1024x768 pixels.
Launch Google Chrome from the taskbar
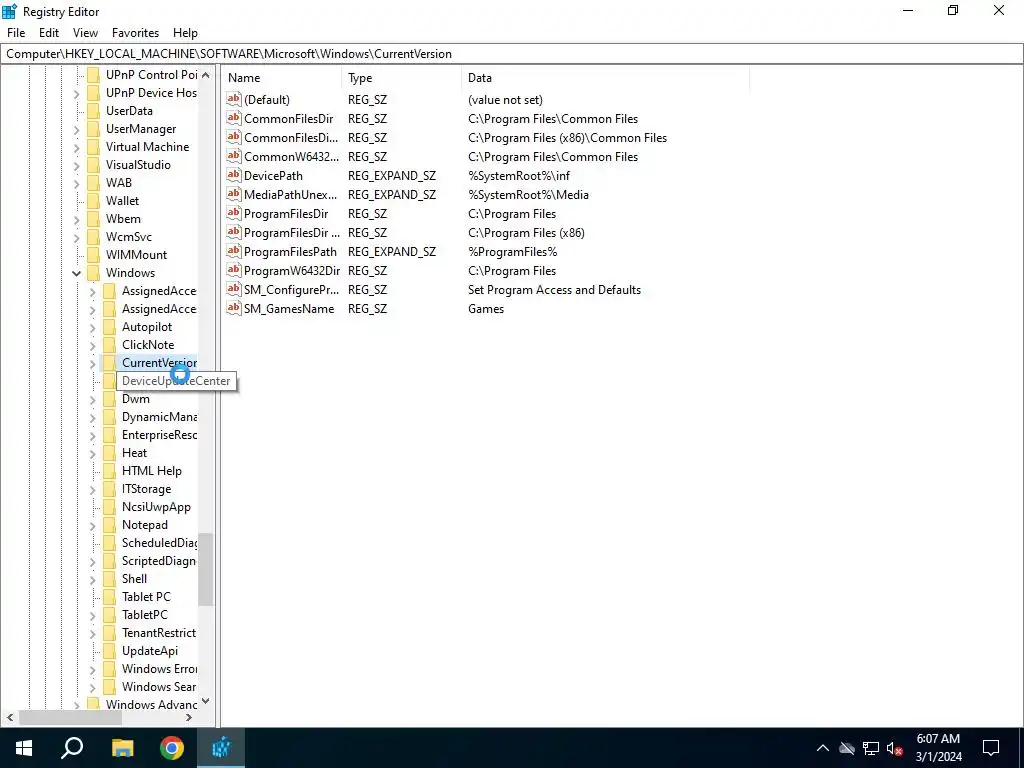click(172, 748)
